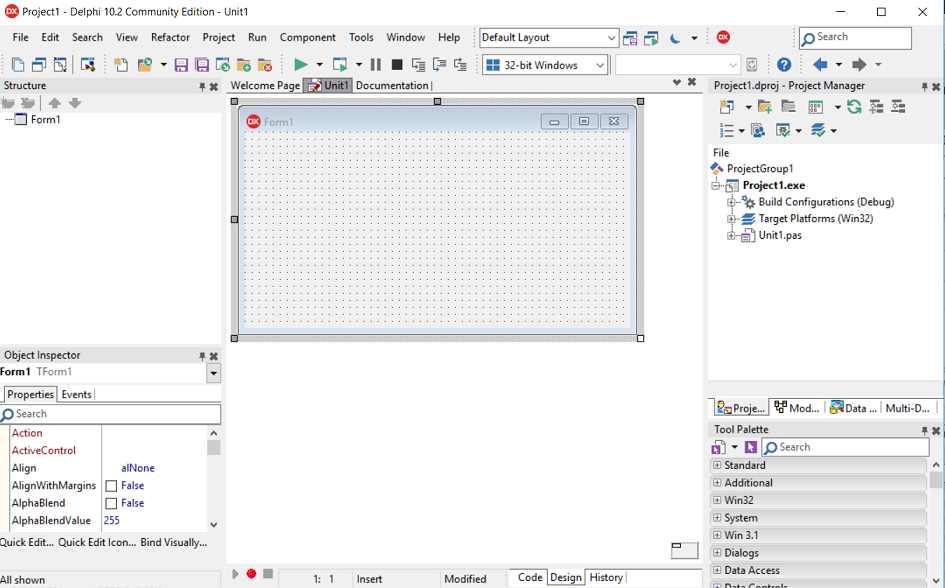Click Project Manager Expand all icon
The image size is (945, 588).
(x=876, y=107)
